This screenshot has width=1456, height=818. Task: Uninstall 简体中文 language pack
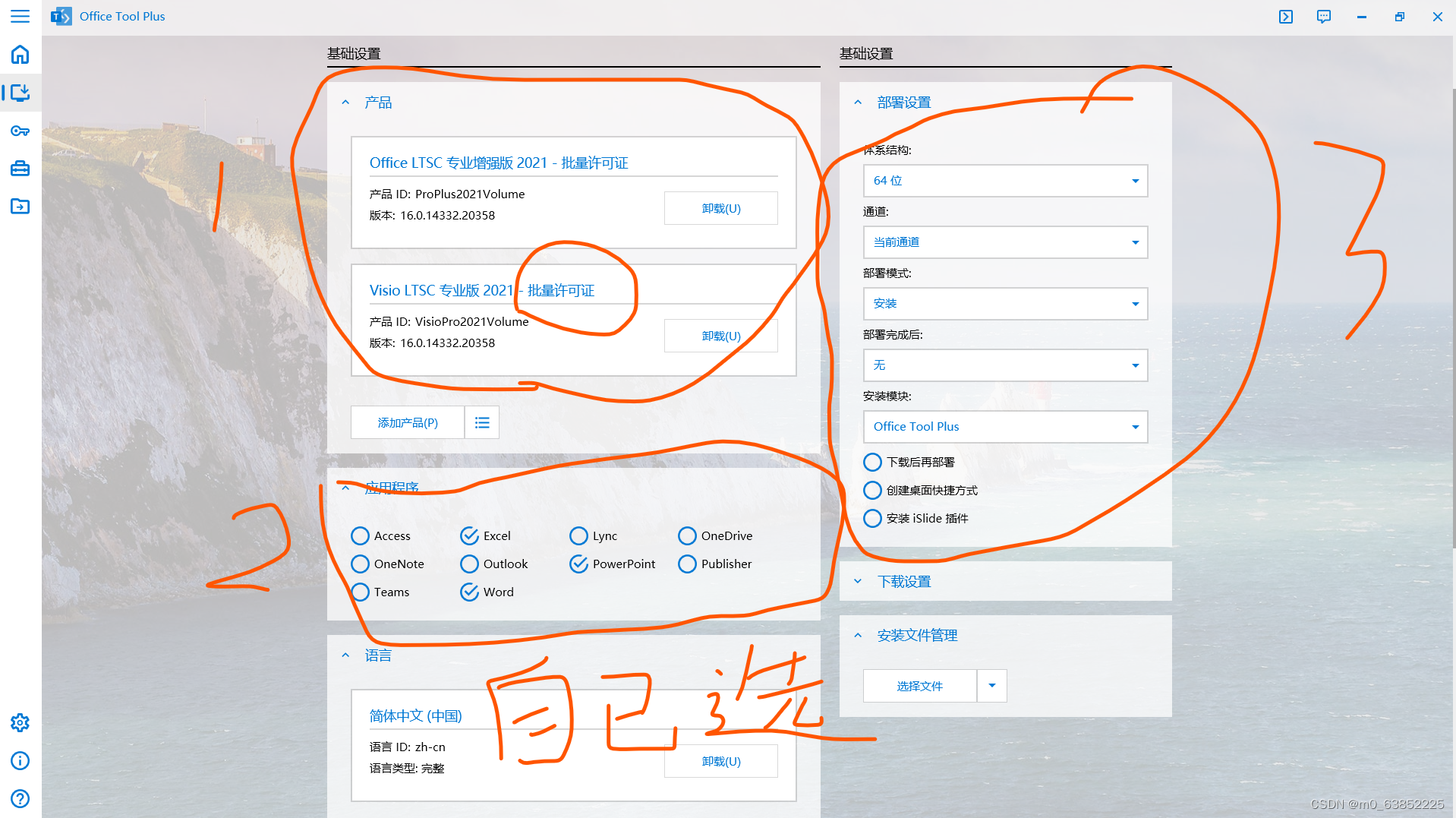[x=721, y=761]
